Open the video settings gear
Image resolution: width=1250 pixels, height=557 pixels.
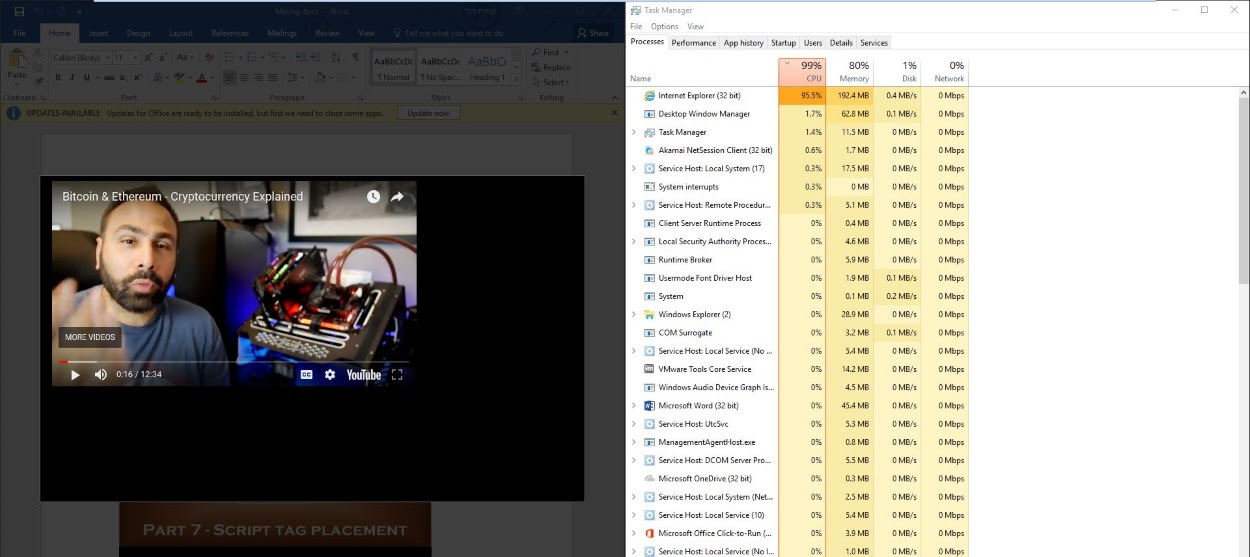[x=330, y=375]
